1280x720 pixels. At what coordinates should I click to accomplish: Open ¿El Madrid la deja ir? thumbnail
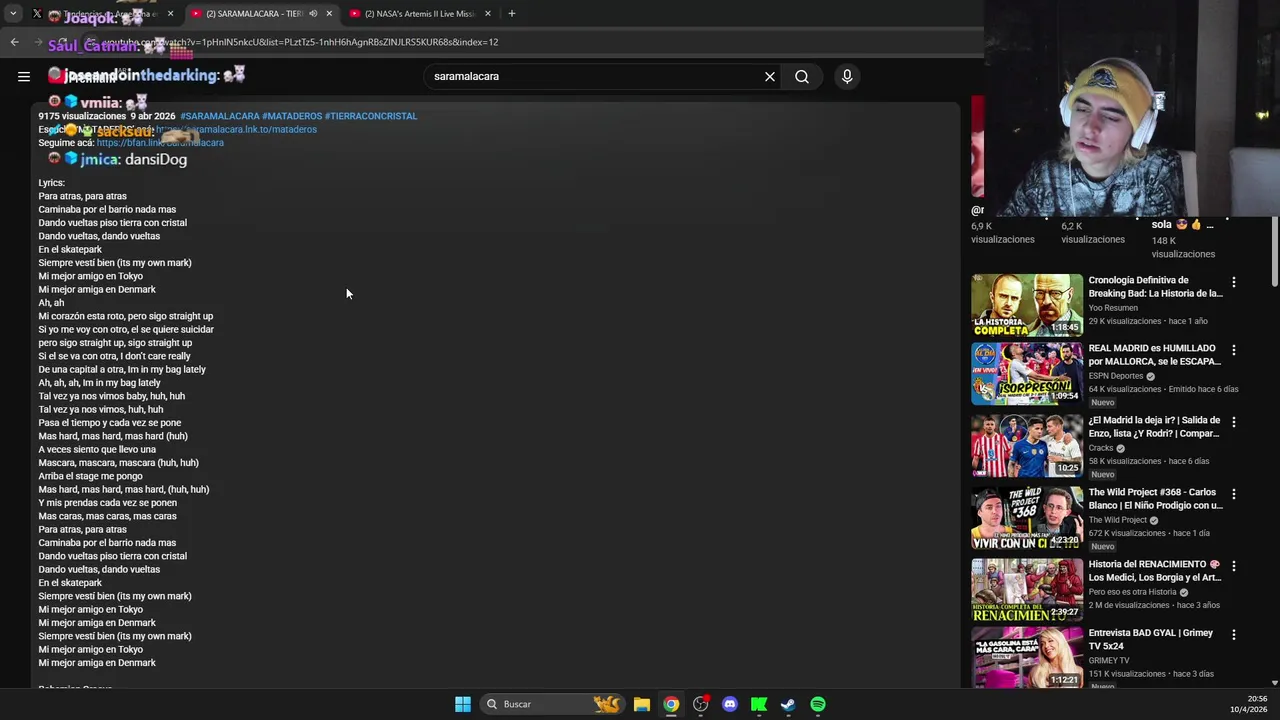pos(1026,446)
